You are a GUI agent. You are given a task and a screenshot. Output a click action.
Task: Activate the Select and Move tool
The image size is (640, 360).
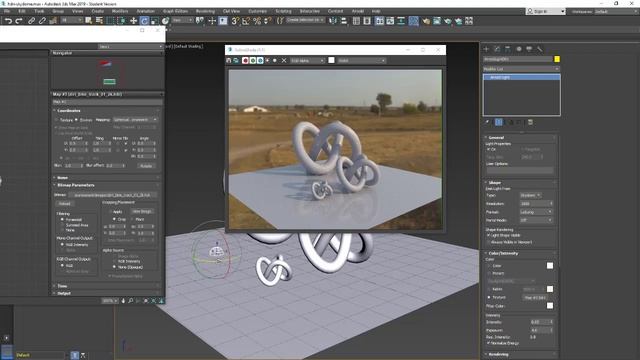(133, 21)
